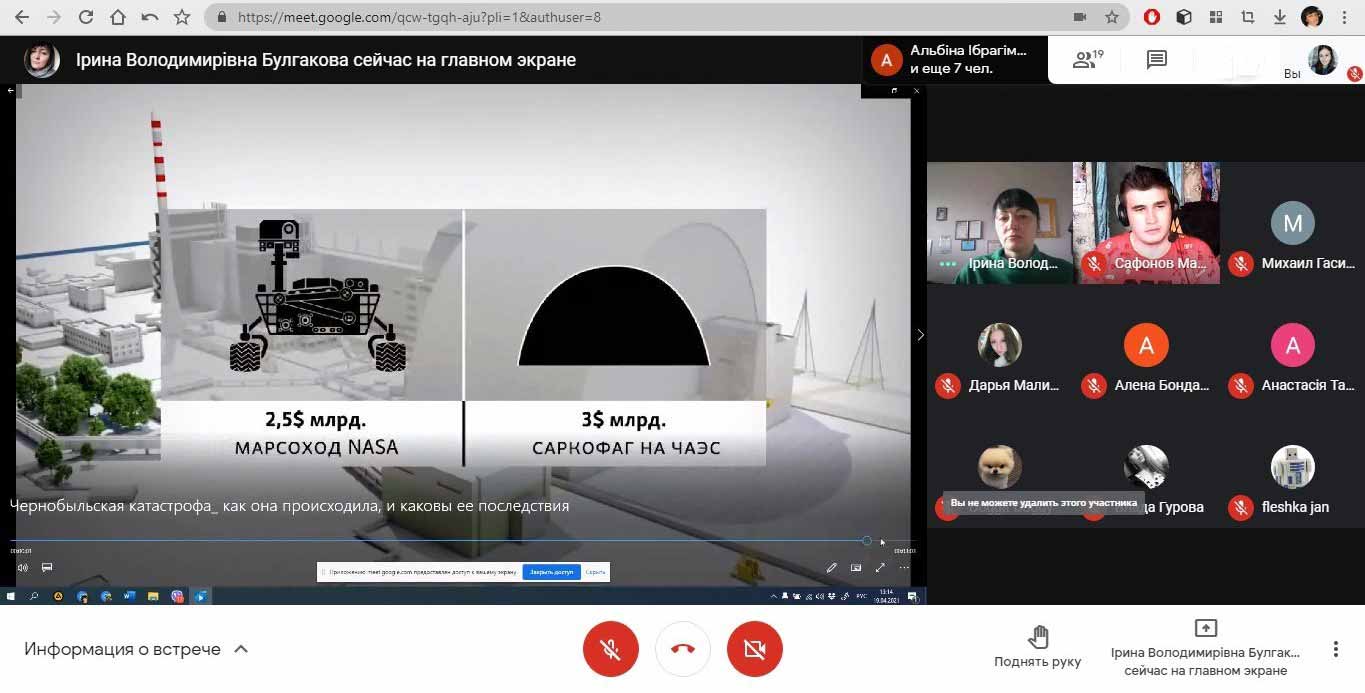Open the presentation now status button
This screenshot has height=693, width=1365.
point(1205,648)
